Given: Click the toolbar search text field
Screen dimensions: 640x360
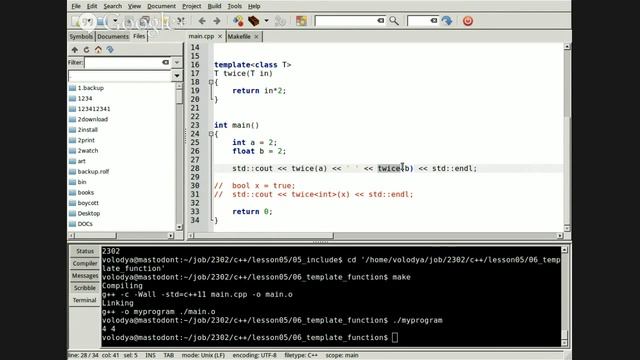Looking at the screenshot, I should tap(346, 20).
